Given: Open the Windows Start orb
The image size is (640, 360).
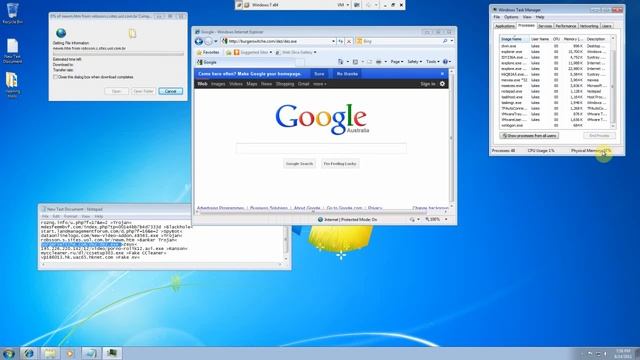Looking at the screenshot, I should point(9,353).
